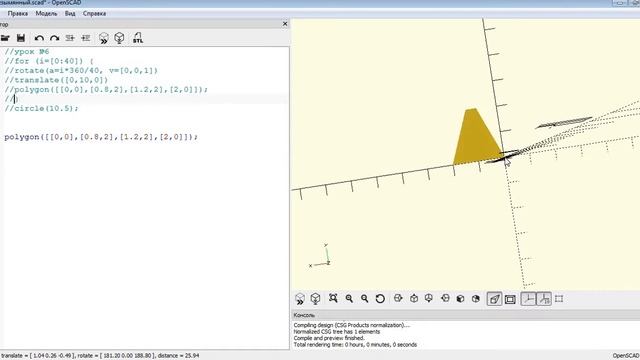Open the Модель menu
Image resolution: width=640 pixels, height=360 pixels.
coord(46,13)
